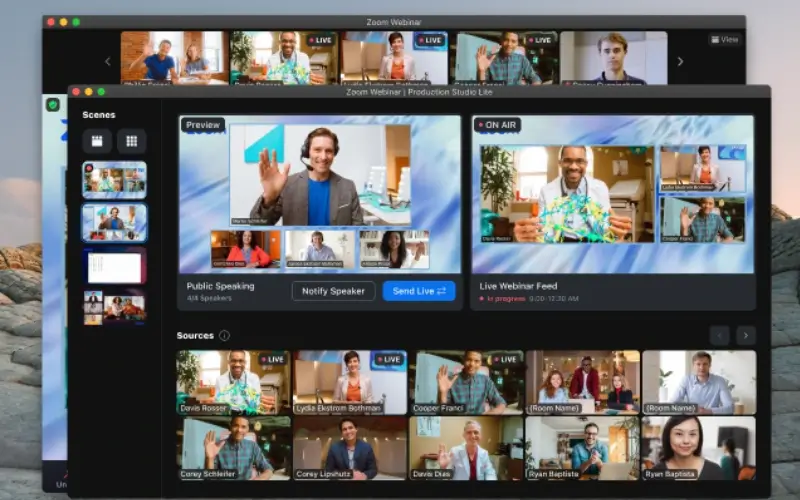
Task: Open the Sources info icon
Action: (x=224, y=335)
